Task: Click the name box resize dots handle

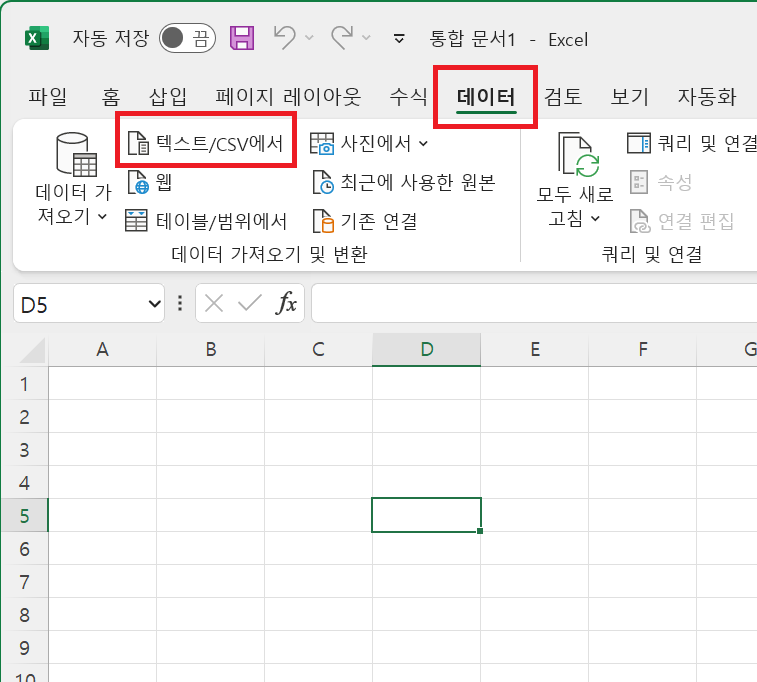Action: [180, 304]
